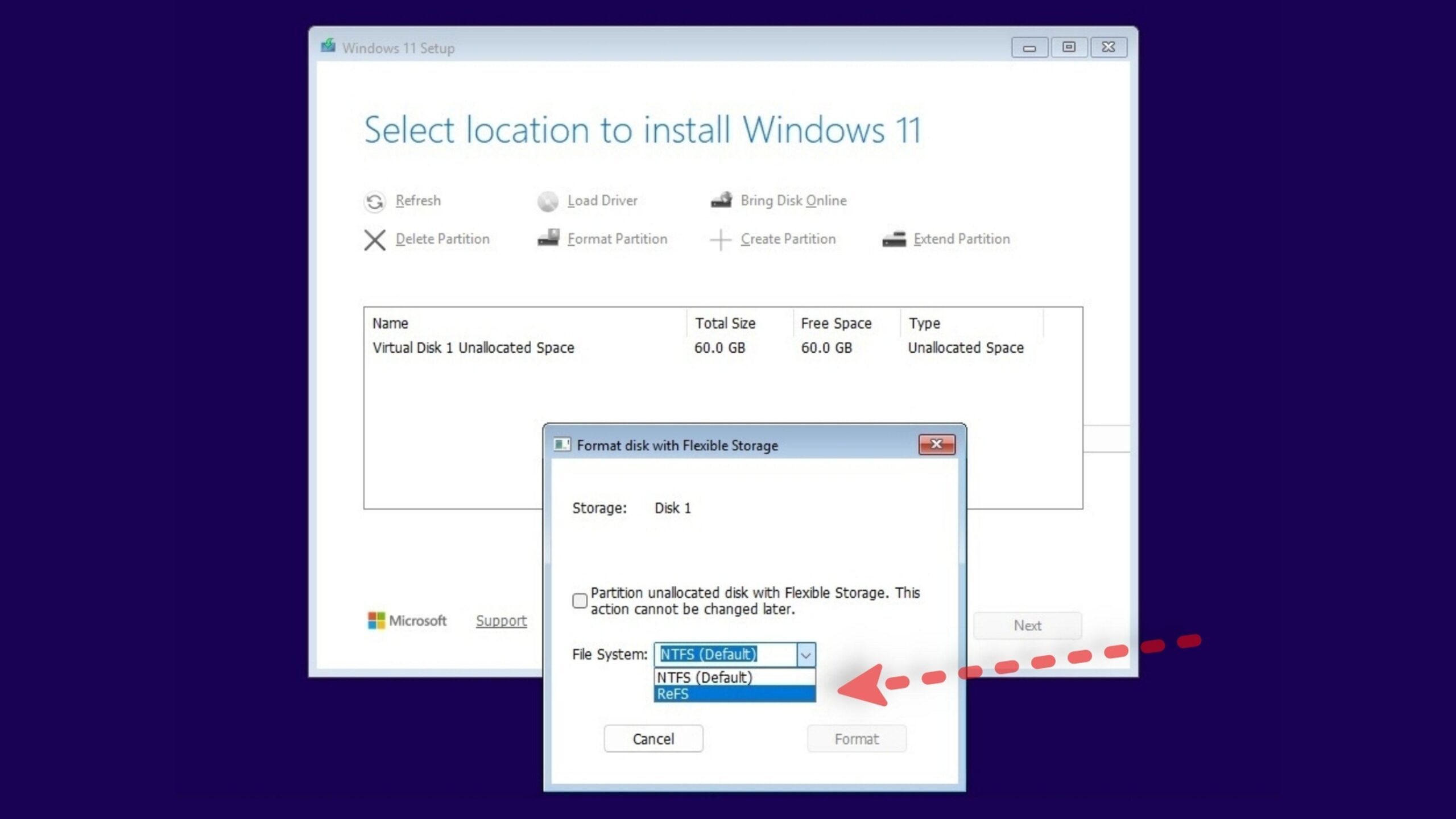Viewport: 1456px width, 819px height.
Task: Enable Partition unallocated disk with Flexible Storage checkbox
Action: click(x=580, y=601)
